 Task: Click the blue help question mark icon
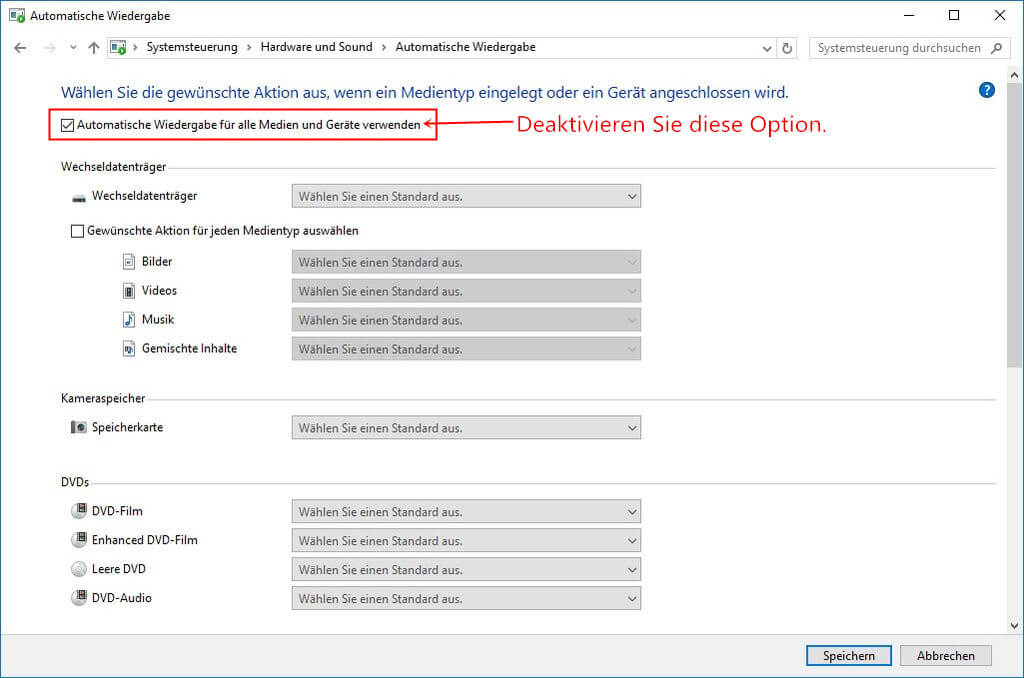pos(987,90)
